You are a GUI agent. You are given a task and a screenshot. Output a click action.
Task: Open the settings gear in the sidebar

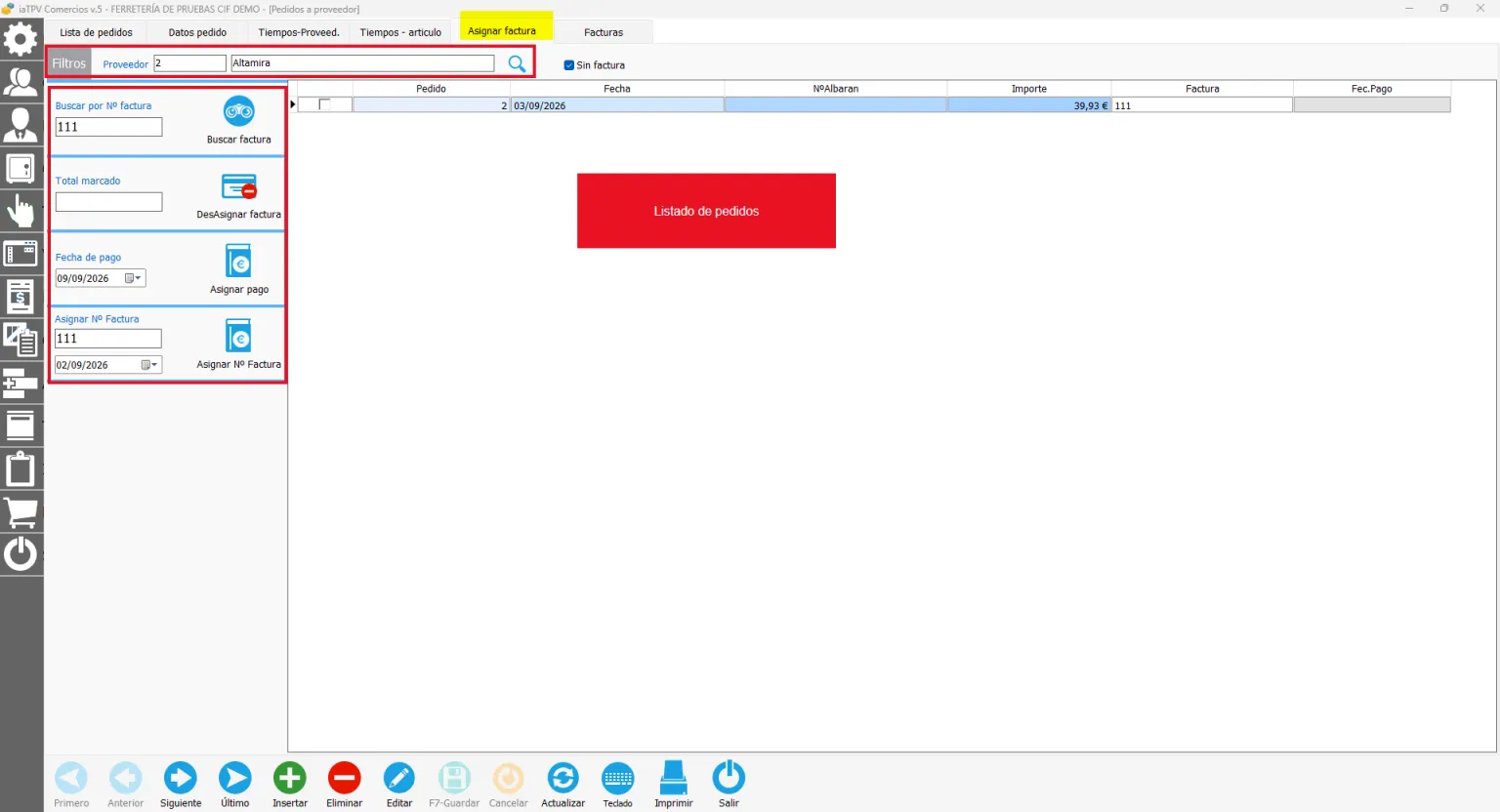(x=21, y=39)
